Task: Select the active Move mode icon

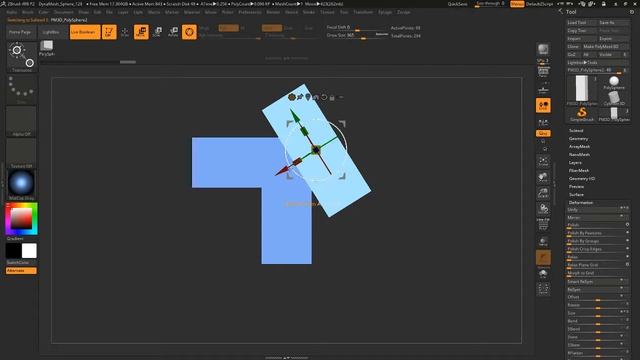Action: 141,32
